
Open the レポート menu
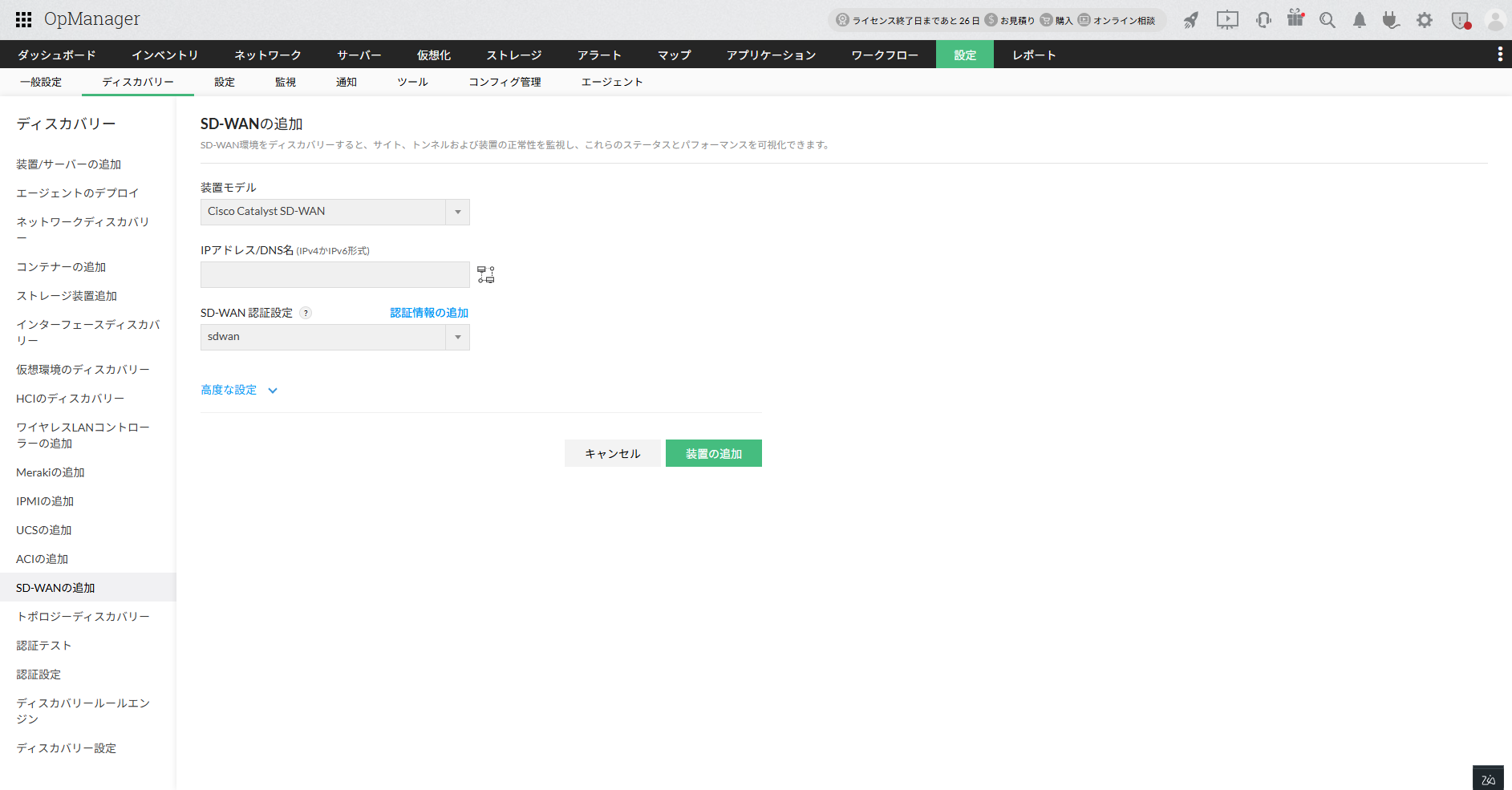(1034, 55)
